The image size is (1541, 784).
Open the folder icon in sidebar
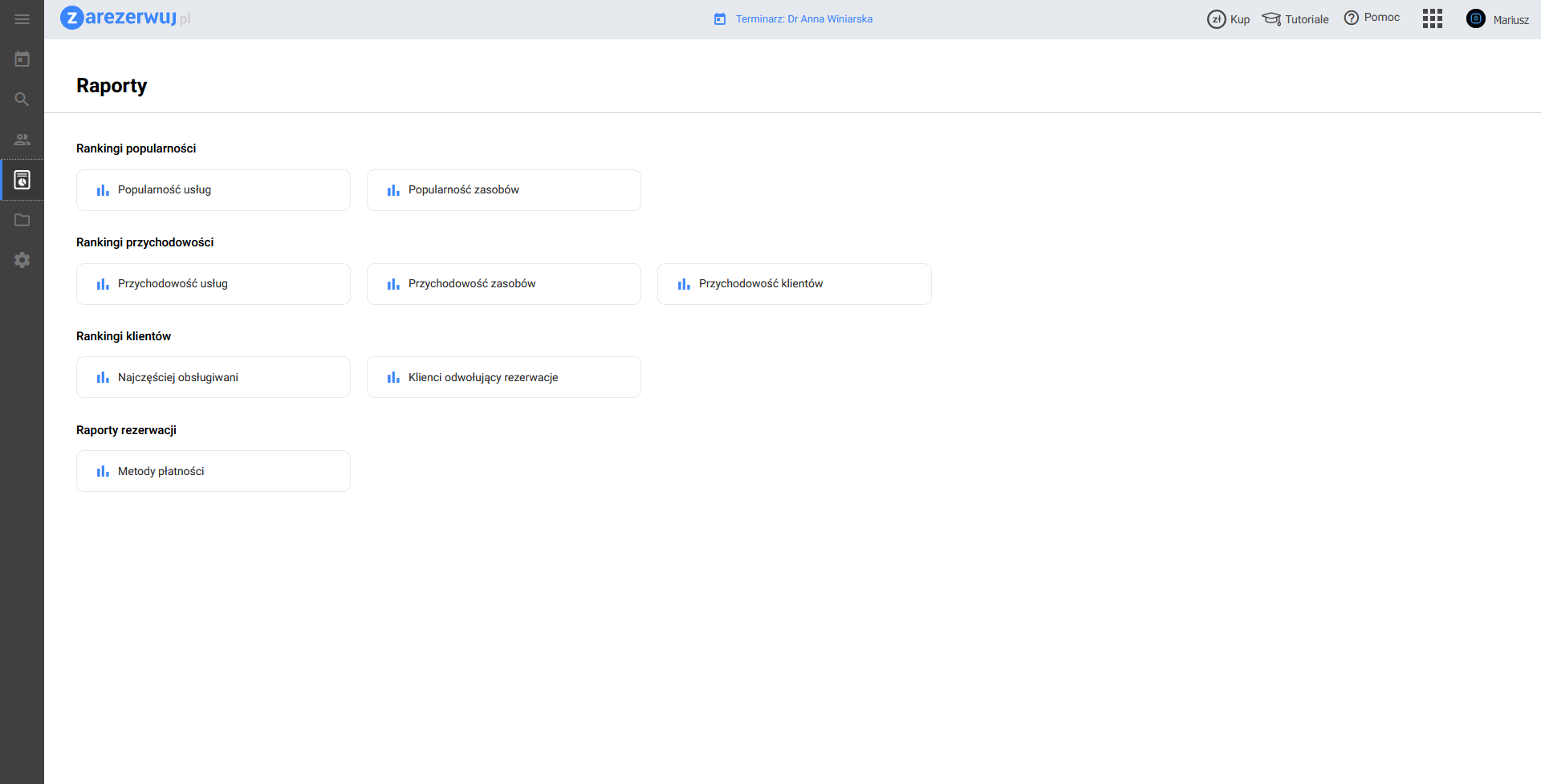pyautogui.click(x=22, y=220)
